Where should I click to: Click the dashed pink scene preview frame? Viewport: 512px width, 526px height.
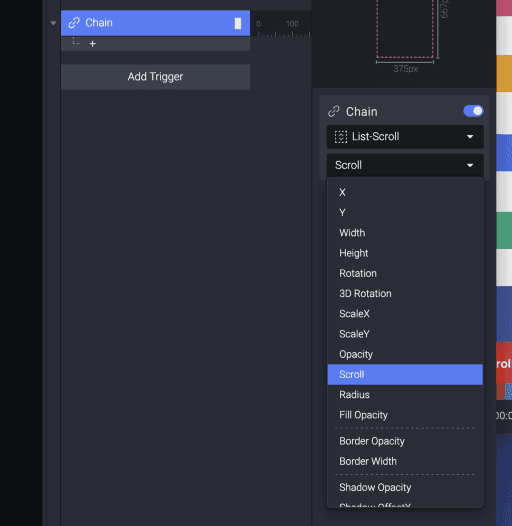[x=405, y=29]
